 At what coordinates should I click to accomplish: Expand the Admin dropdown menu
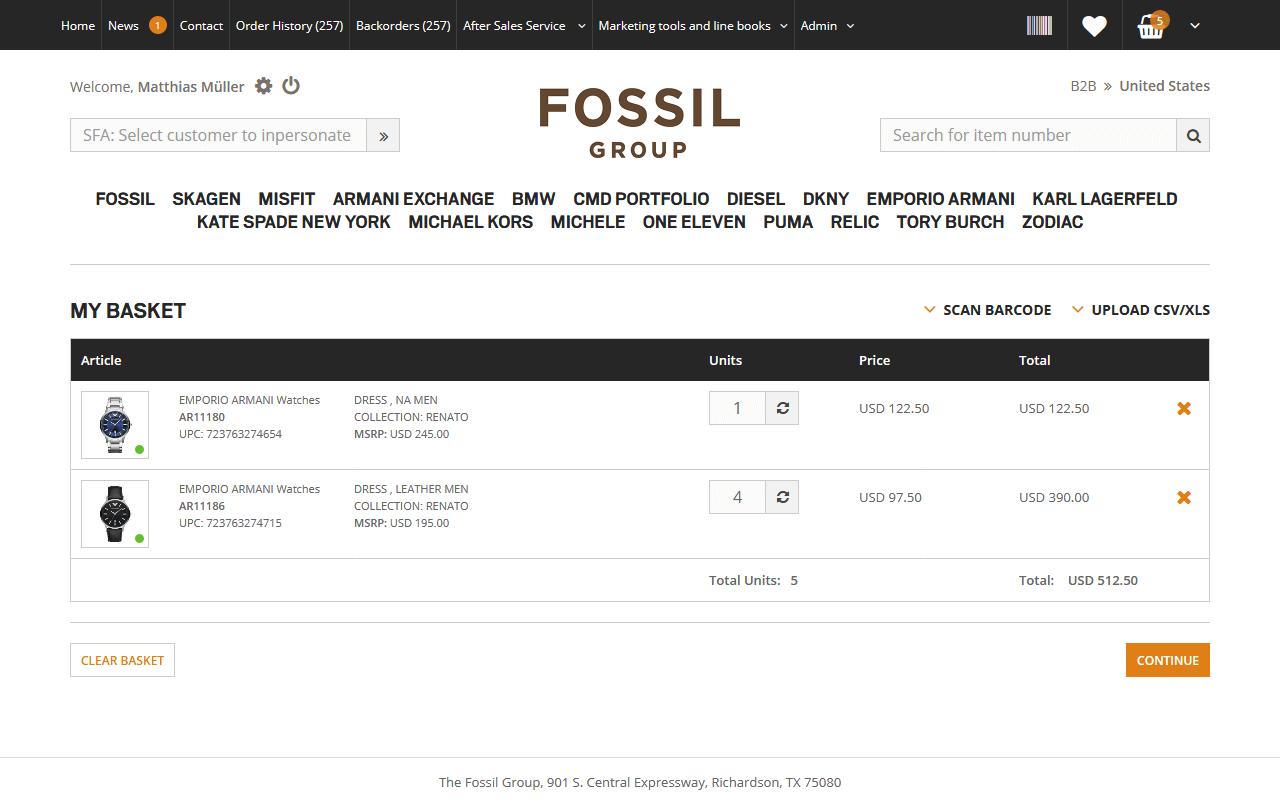pos(827,26)
